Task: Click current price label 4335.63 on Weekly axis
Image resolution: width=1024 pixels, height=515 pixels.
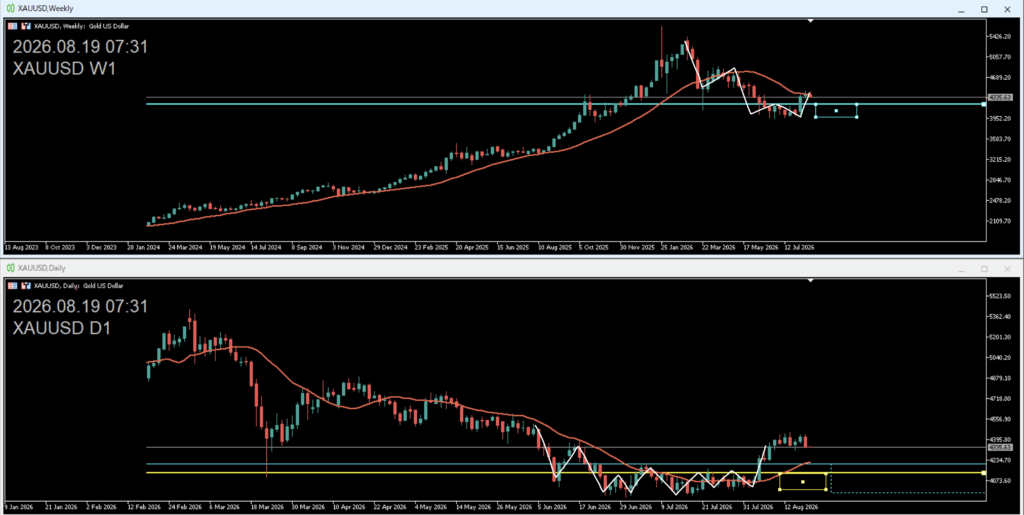Action: (1000, 97)
